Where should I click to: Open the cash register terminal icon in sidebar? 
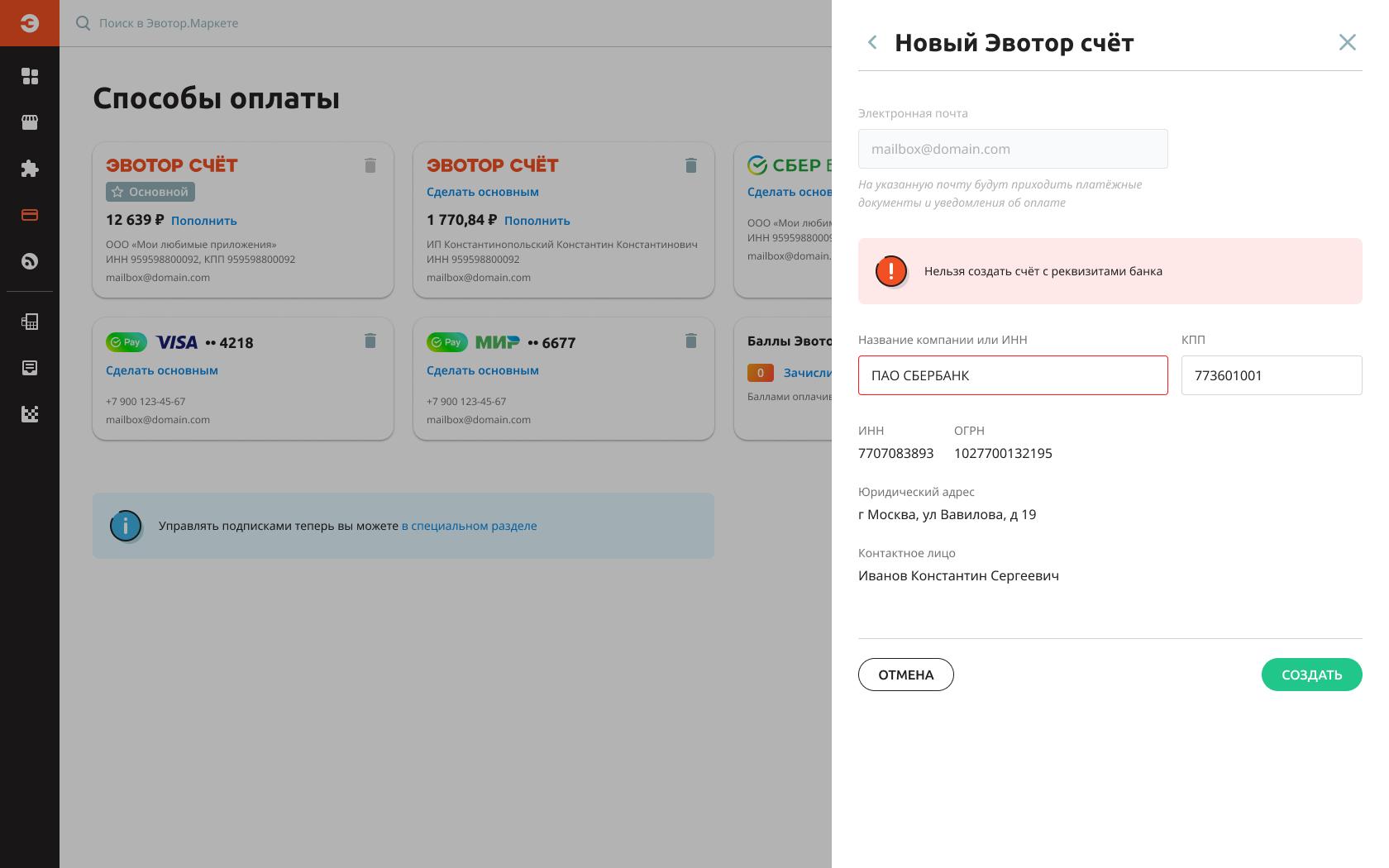(30, 322)
